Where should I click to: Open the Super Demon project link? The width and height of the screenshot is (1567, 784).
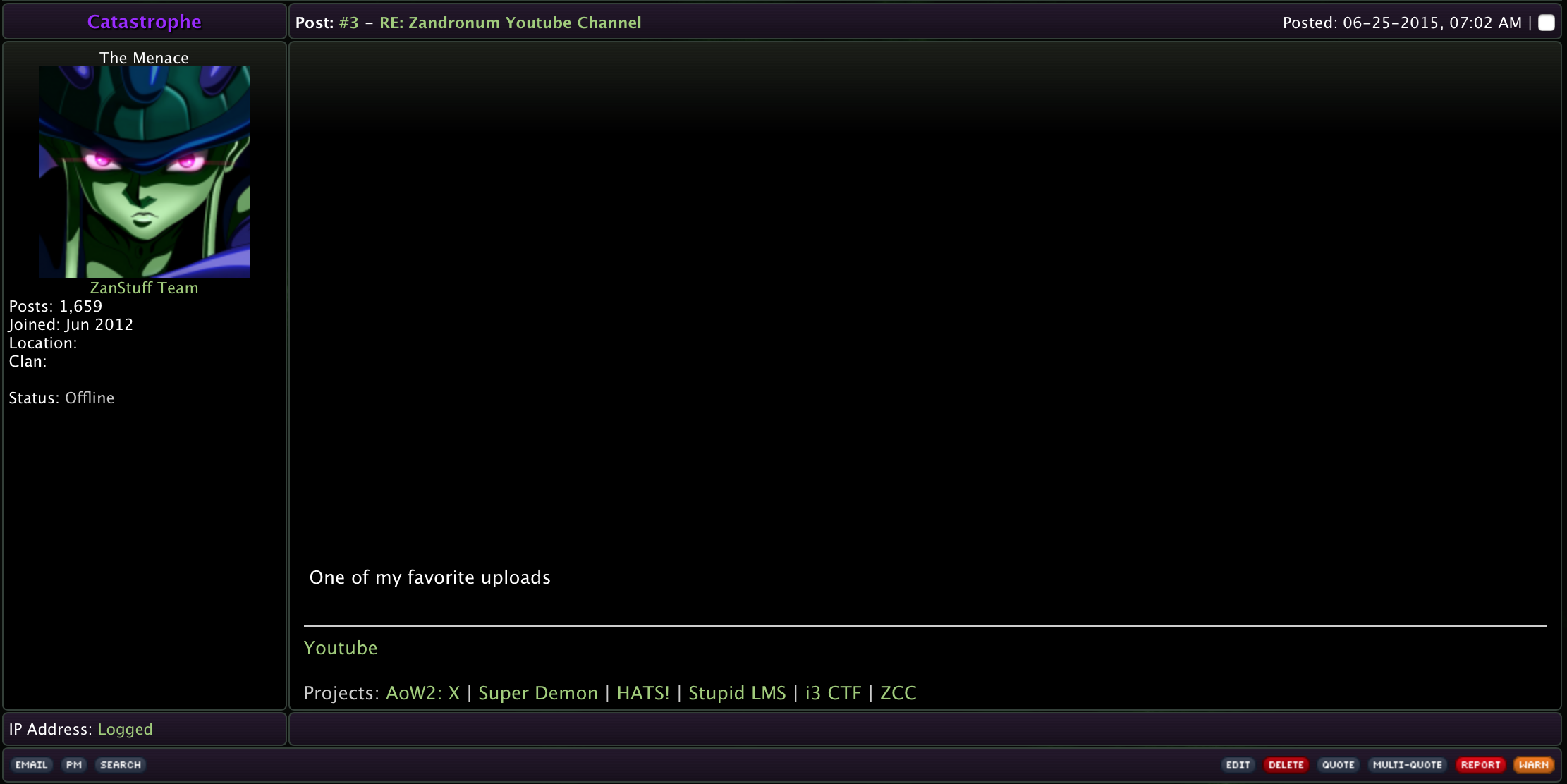click(538, 693)
